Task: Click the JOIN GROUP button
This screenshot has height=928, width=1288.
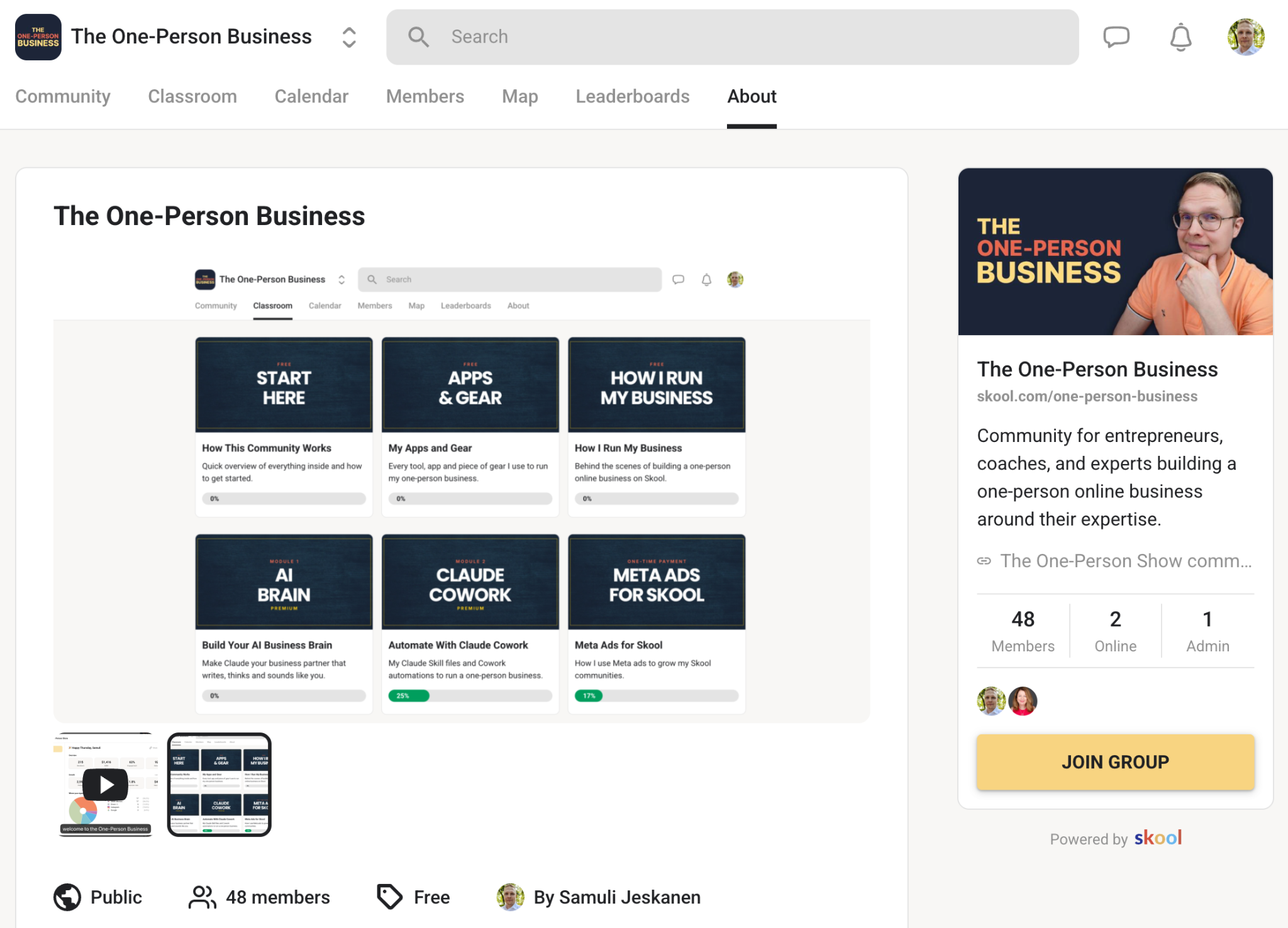Action: click(1115, 762)
